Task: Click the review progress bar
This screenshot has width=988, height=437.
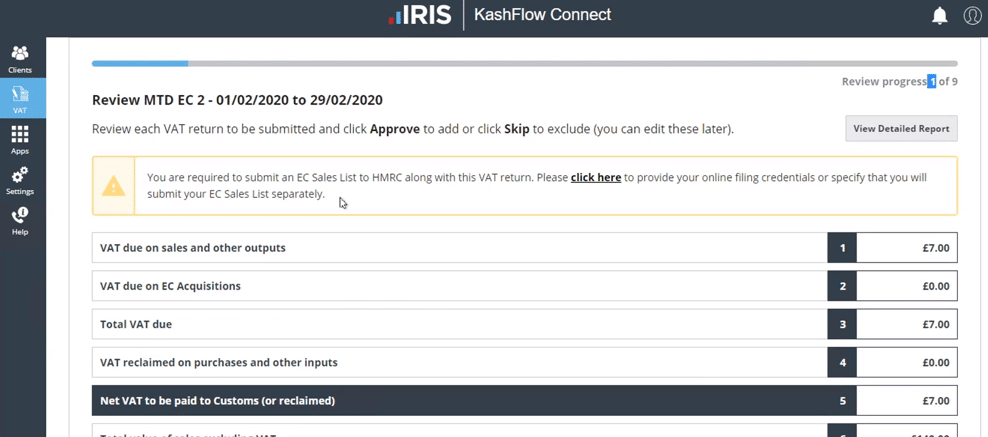Action: click(524, 63)
